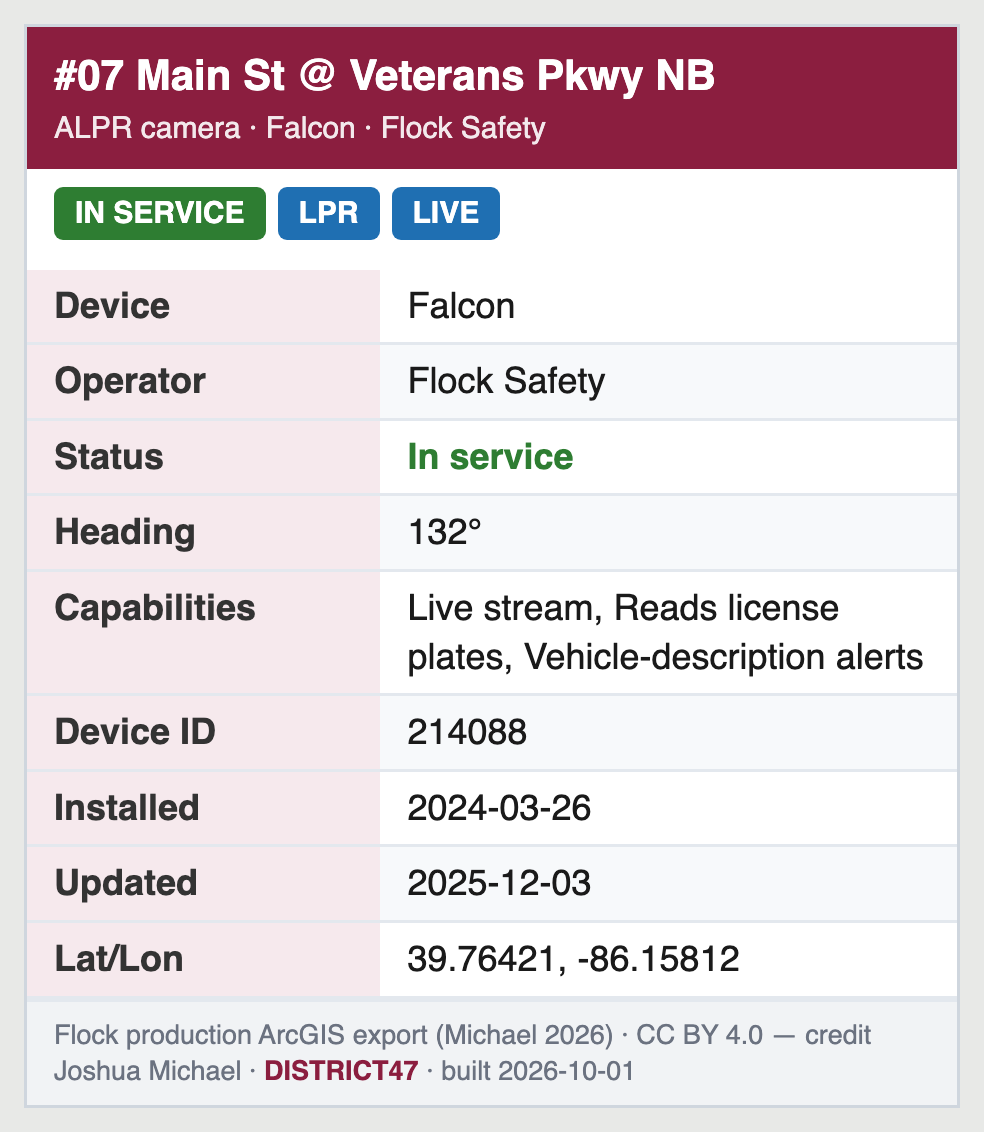Select the Device ID row label

tap(204, 733)
